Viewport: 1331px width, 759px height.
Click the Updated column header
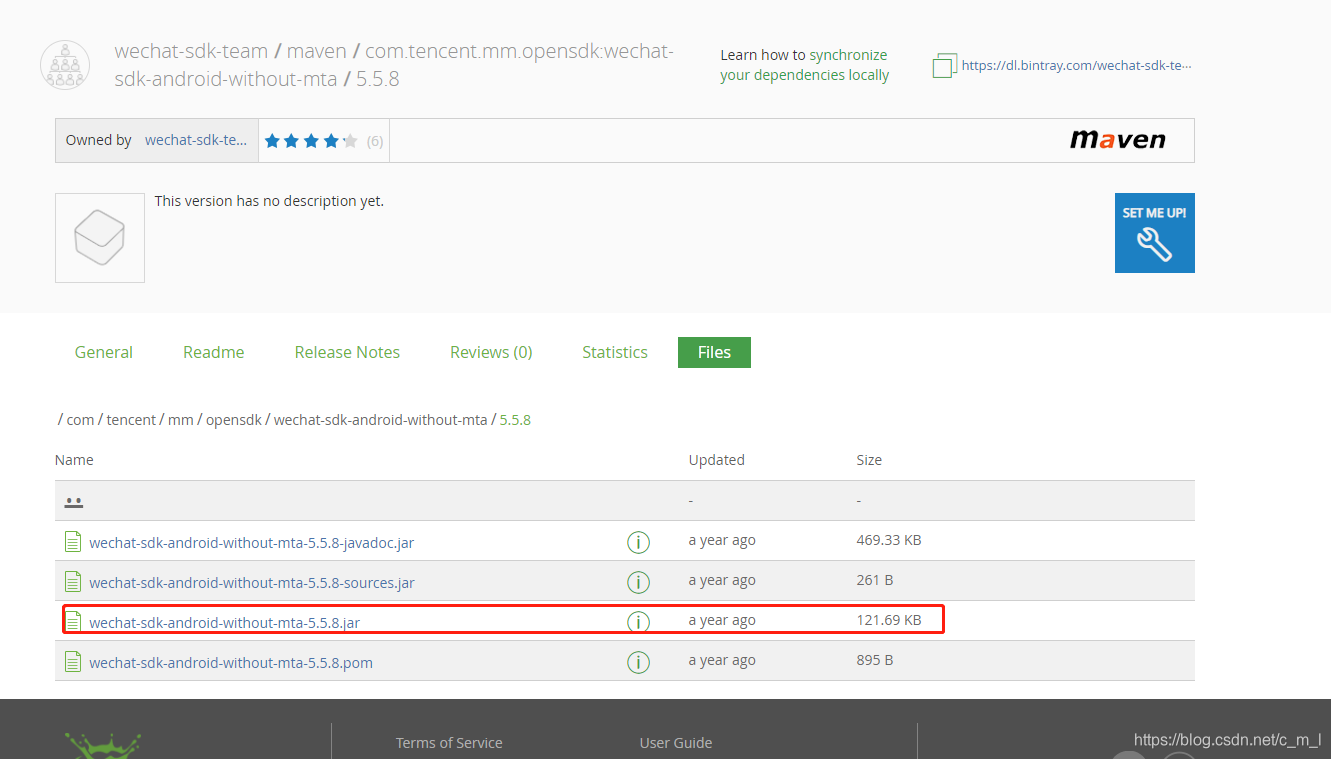click(x=716, y=460)
